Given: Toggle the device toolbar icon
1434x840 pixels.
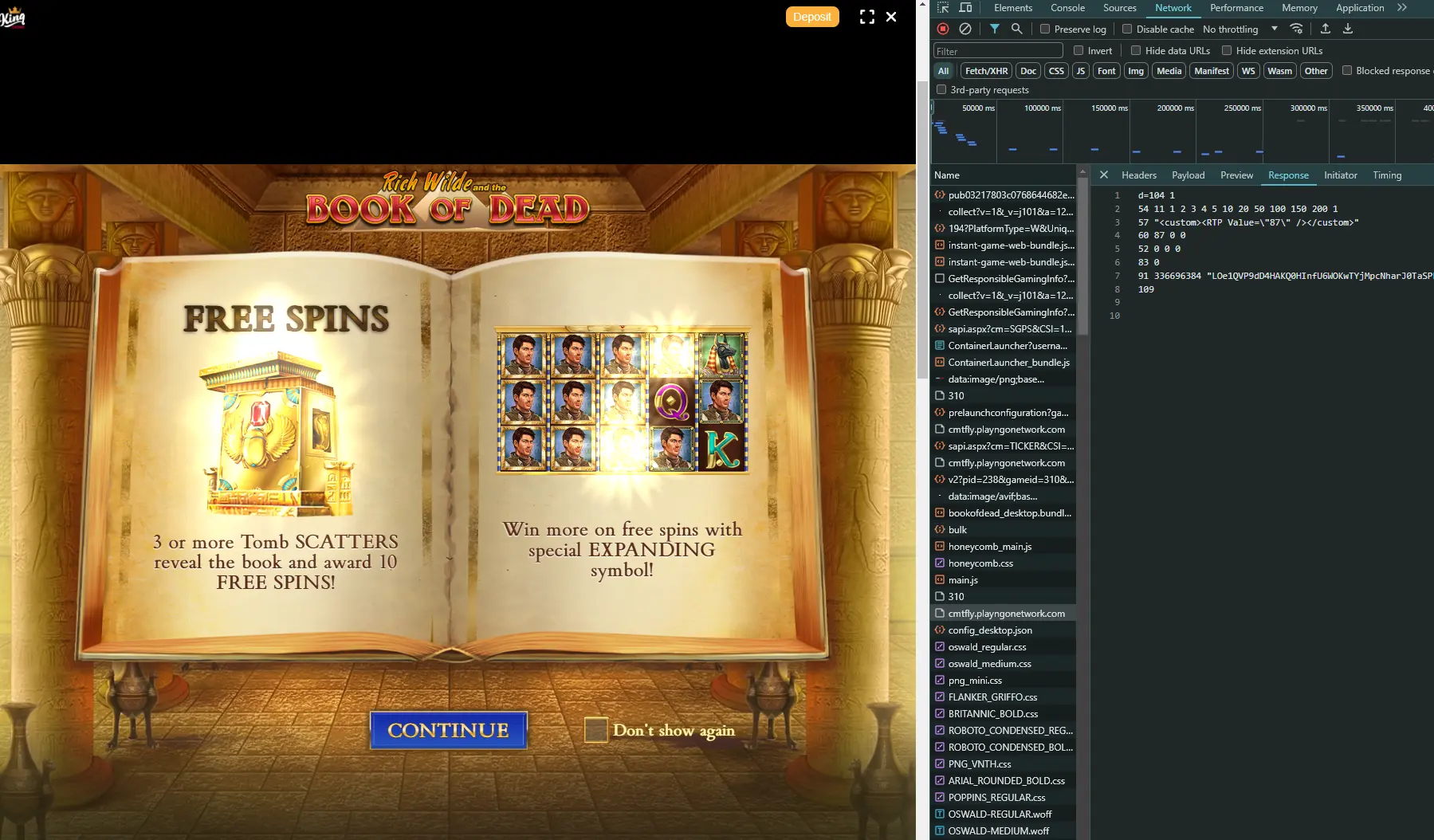Looking at the screenshot, I should 965,8.
